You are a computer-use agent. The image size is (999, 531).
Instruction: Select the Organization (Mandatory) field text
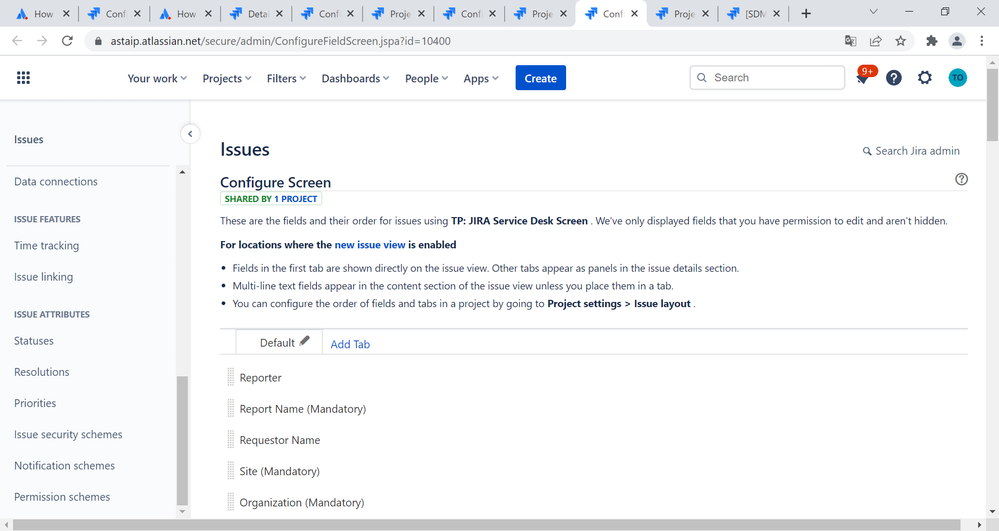point(302,503)
